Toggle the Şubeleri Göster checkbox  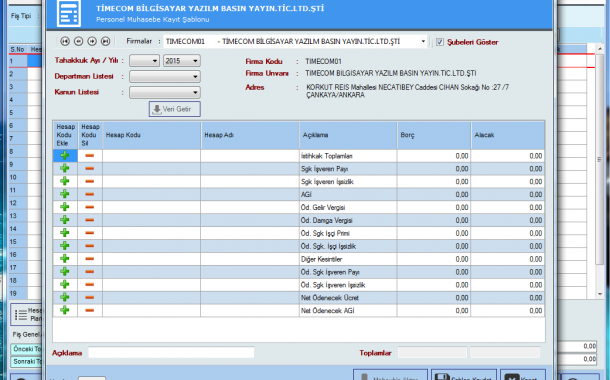(440, 42)
